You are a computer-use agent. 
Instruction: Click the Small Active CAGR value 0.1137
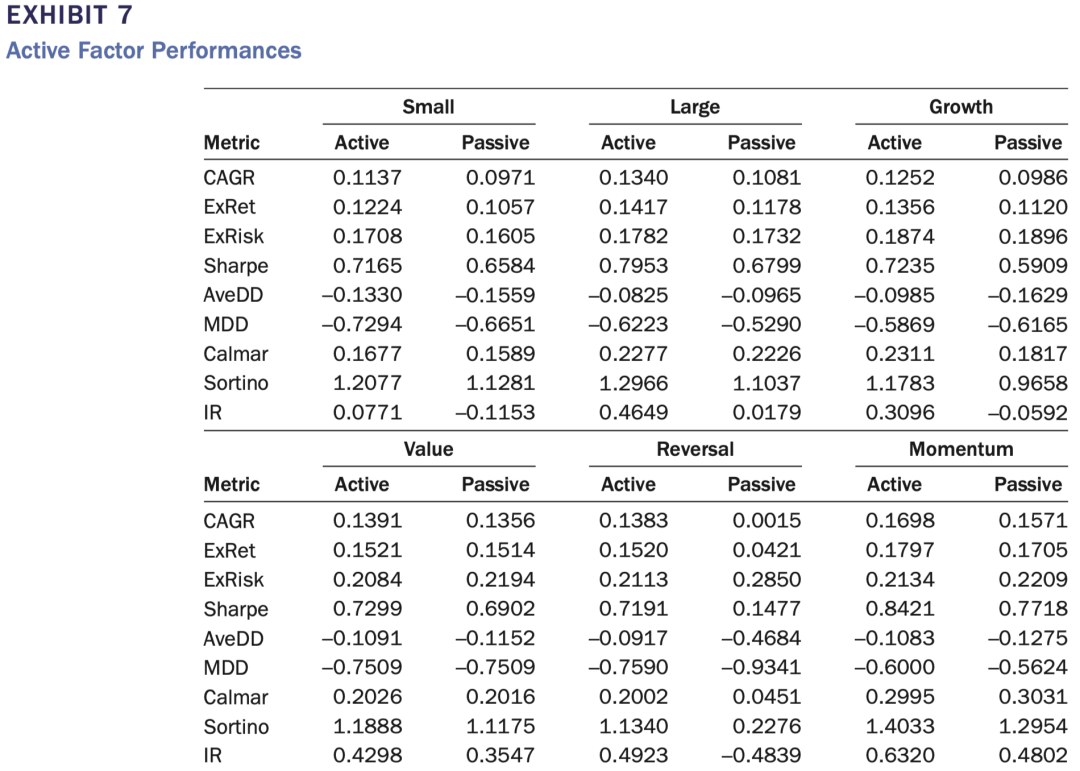367,178
